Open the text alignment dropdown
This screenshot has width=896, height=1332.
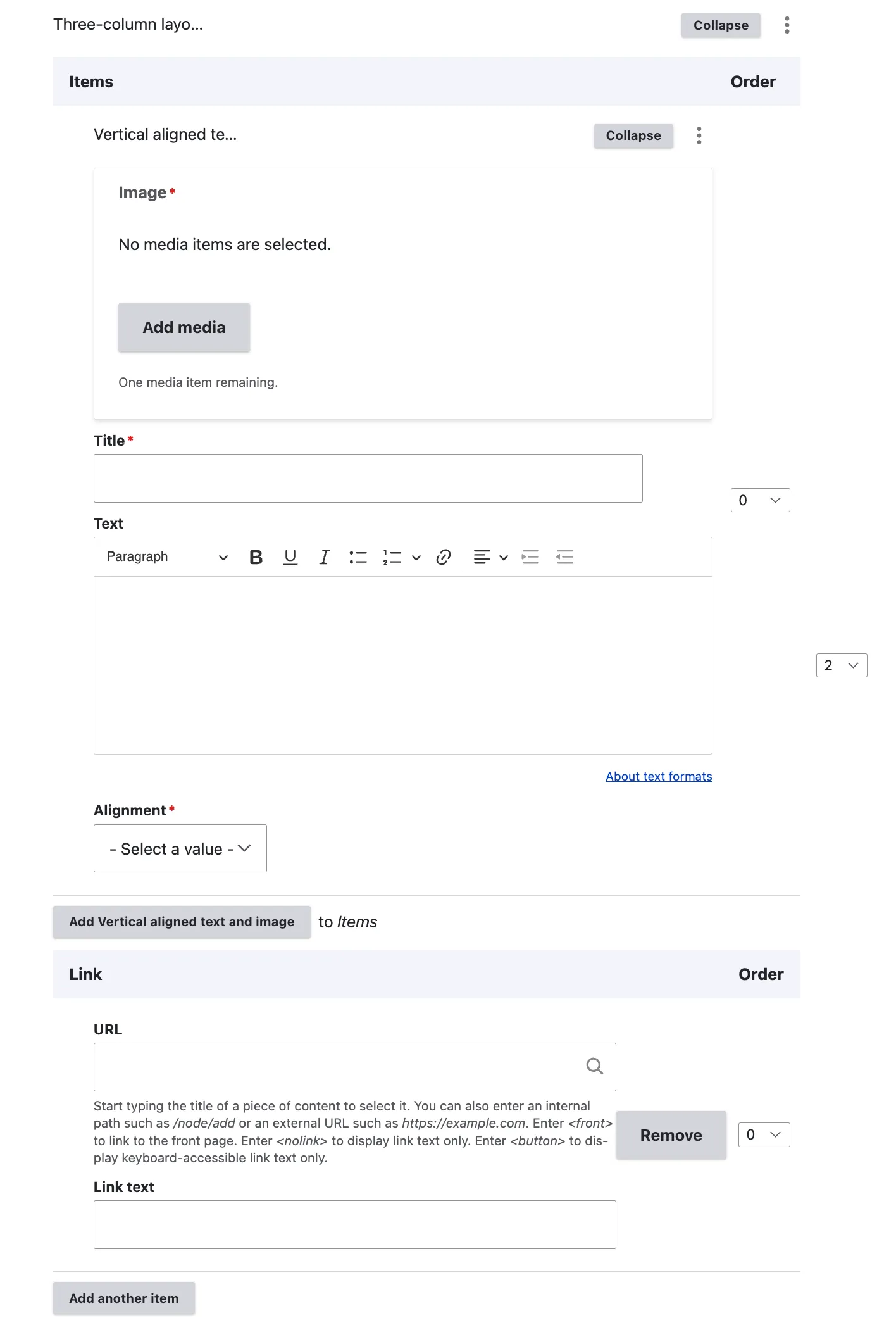(491, 557)
